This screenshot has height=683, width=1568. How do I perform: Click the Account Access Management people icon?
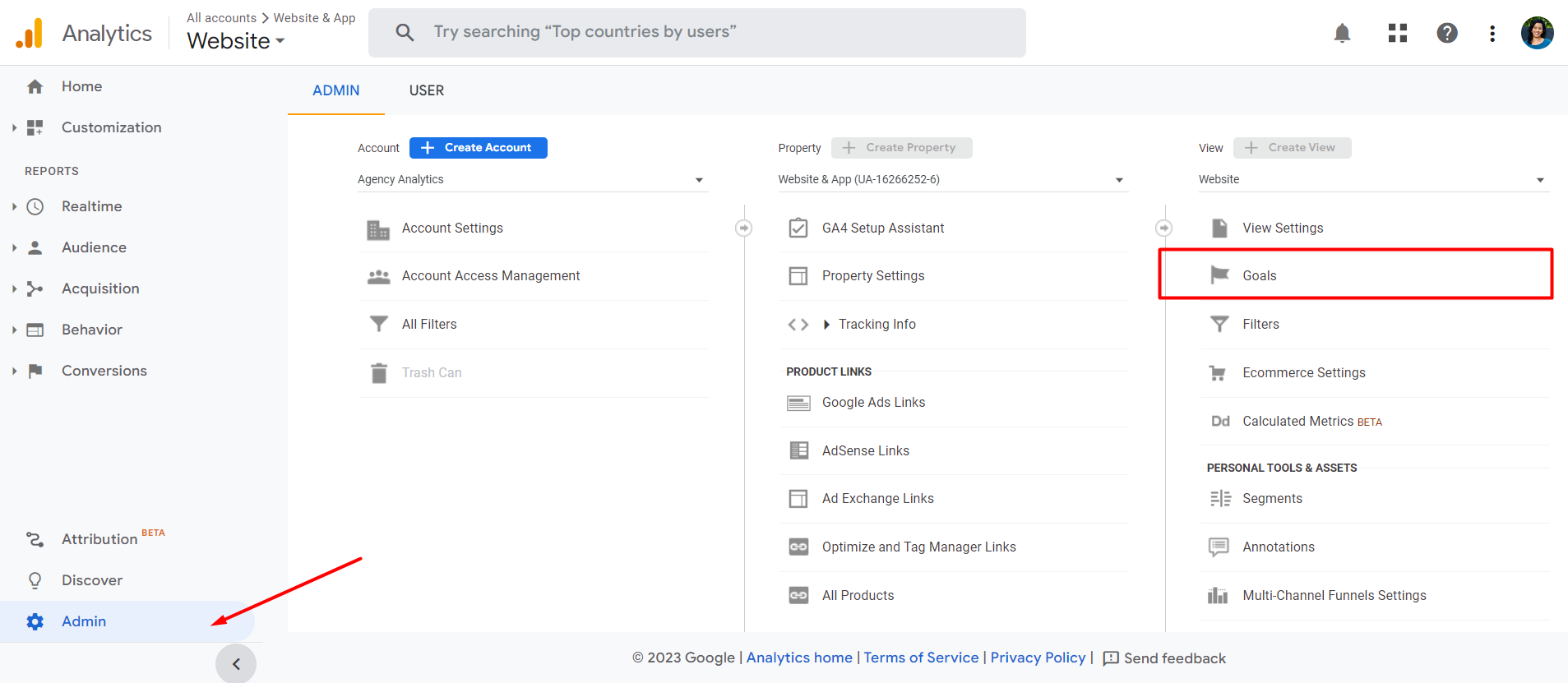pyautogui.click(x=378, y=277)
